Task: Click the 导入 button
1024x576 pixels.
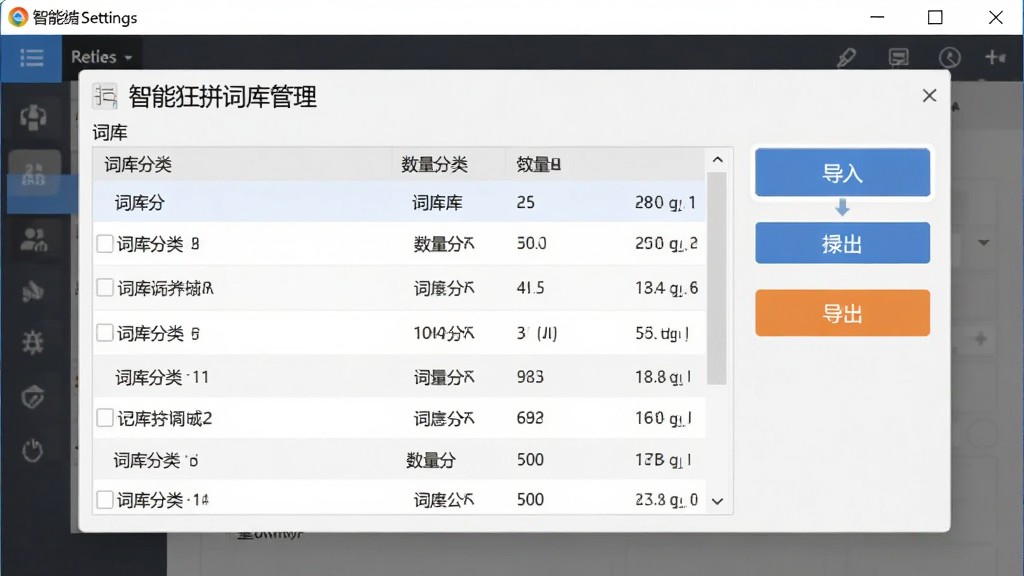Action: click(x=842, y=172)
